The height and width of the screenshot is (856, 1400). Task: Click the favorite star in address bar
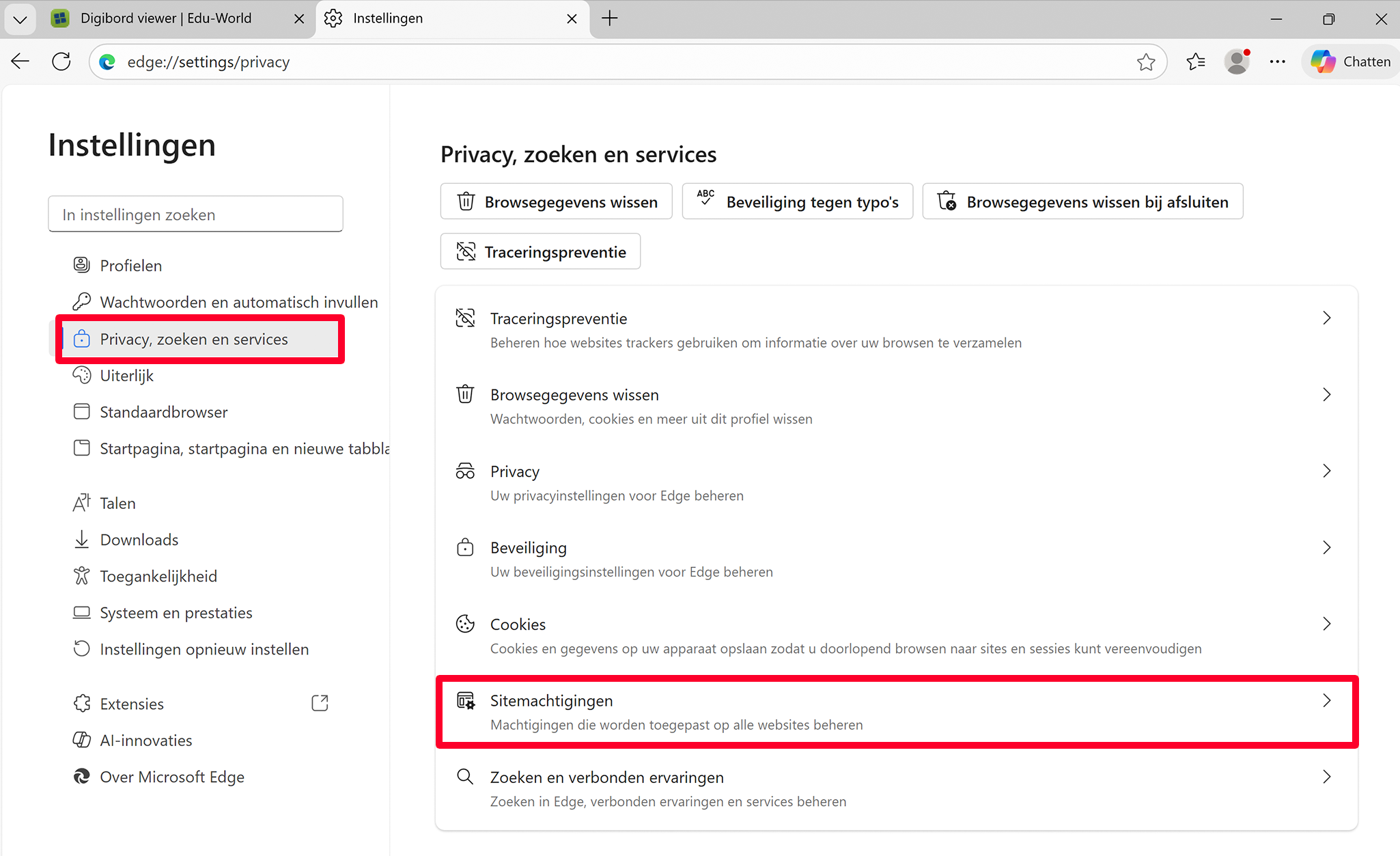point(1146,62)
